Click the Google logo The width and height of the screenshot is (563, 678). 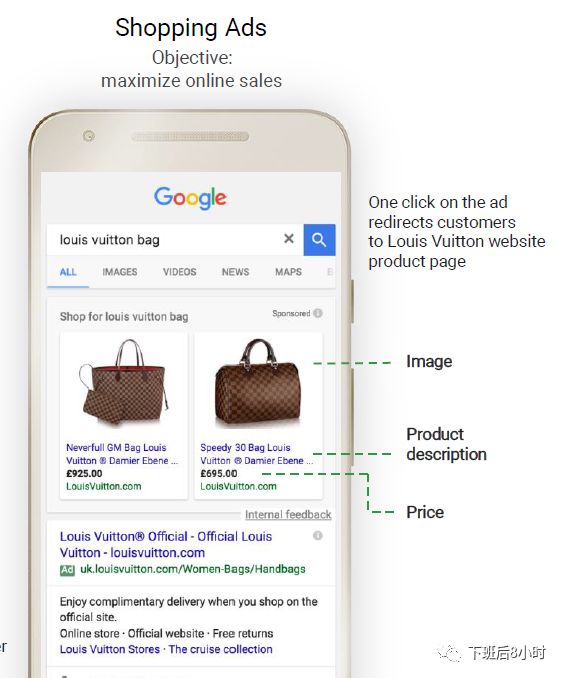(190, 198)
